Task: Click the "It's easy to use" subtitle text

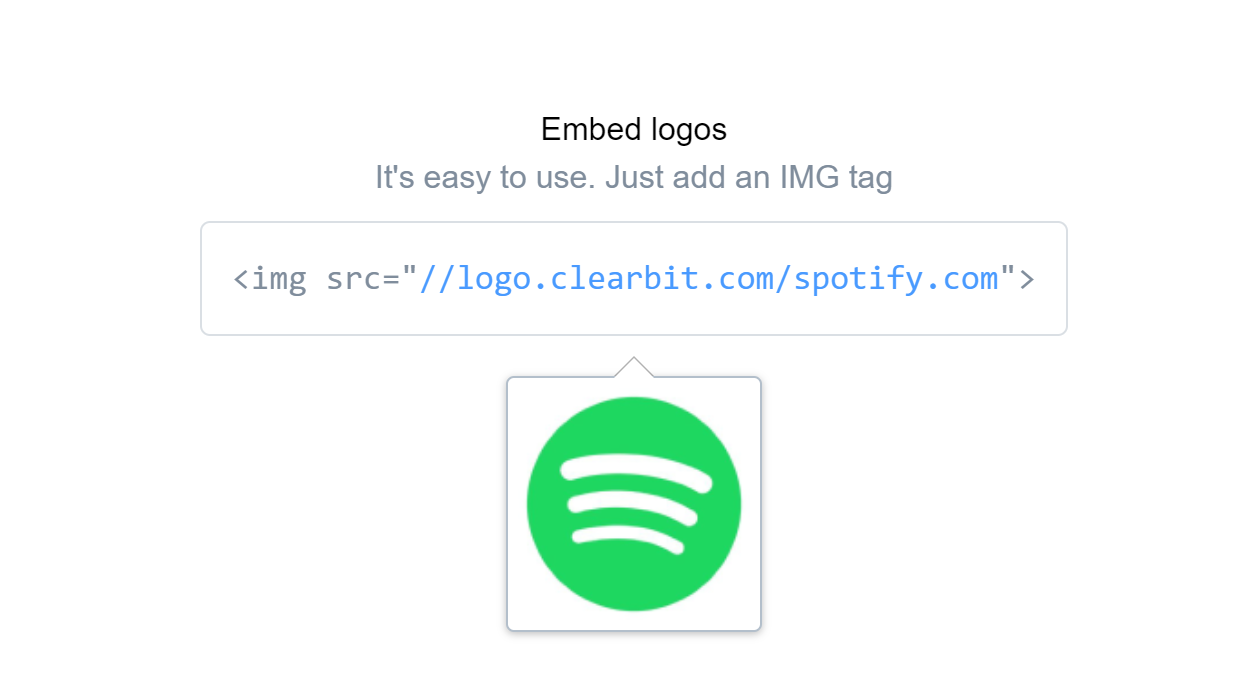Action: (x=486, y=177)
